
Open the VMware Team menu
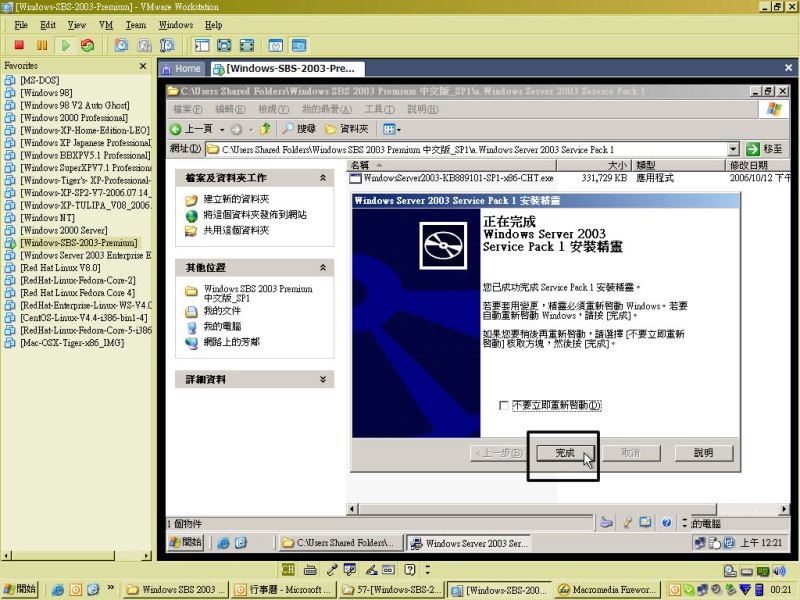coord(136,25)
